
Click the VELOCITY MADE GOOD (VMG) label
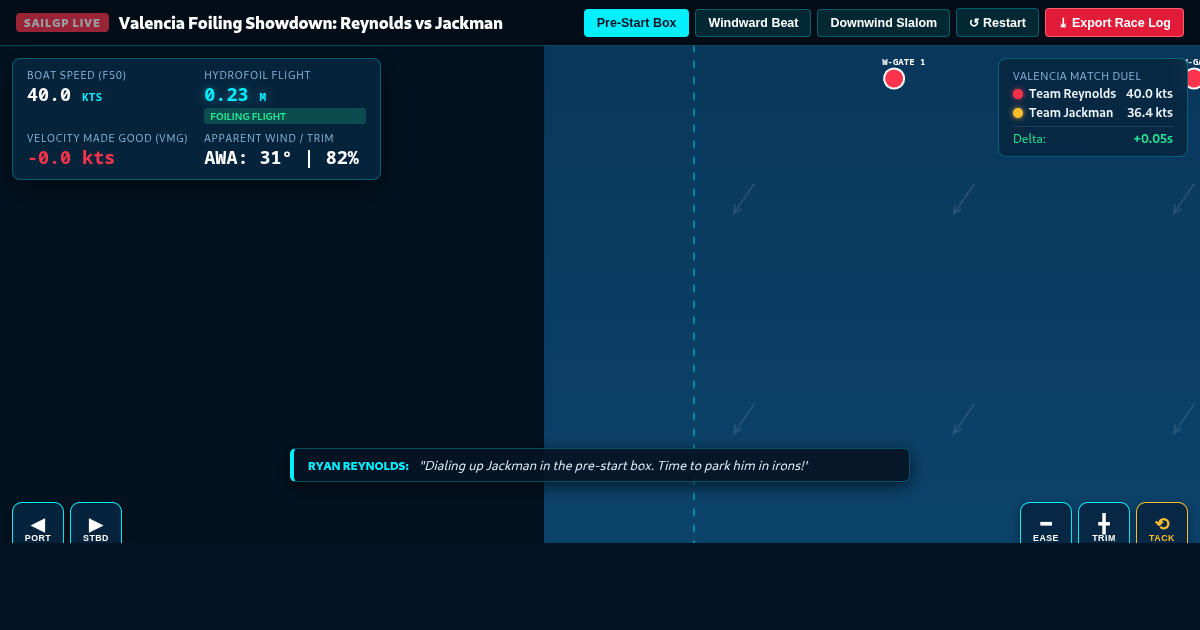point(107,138)
